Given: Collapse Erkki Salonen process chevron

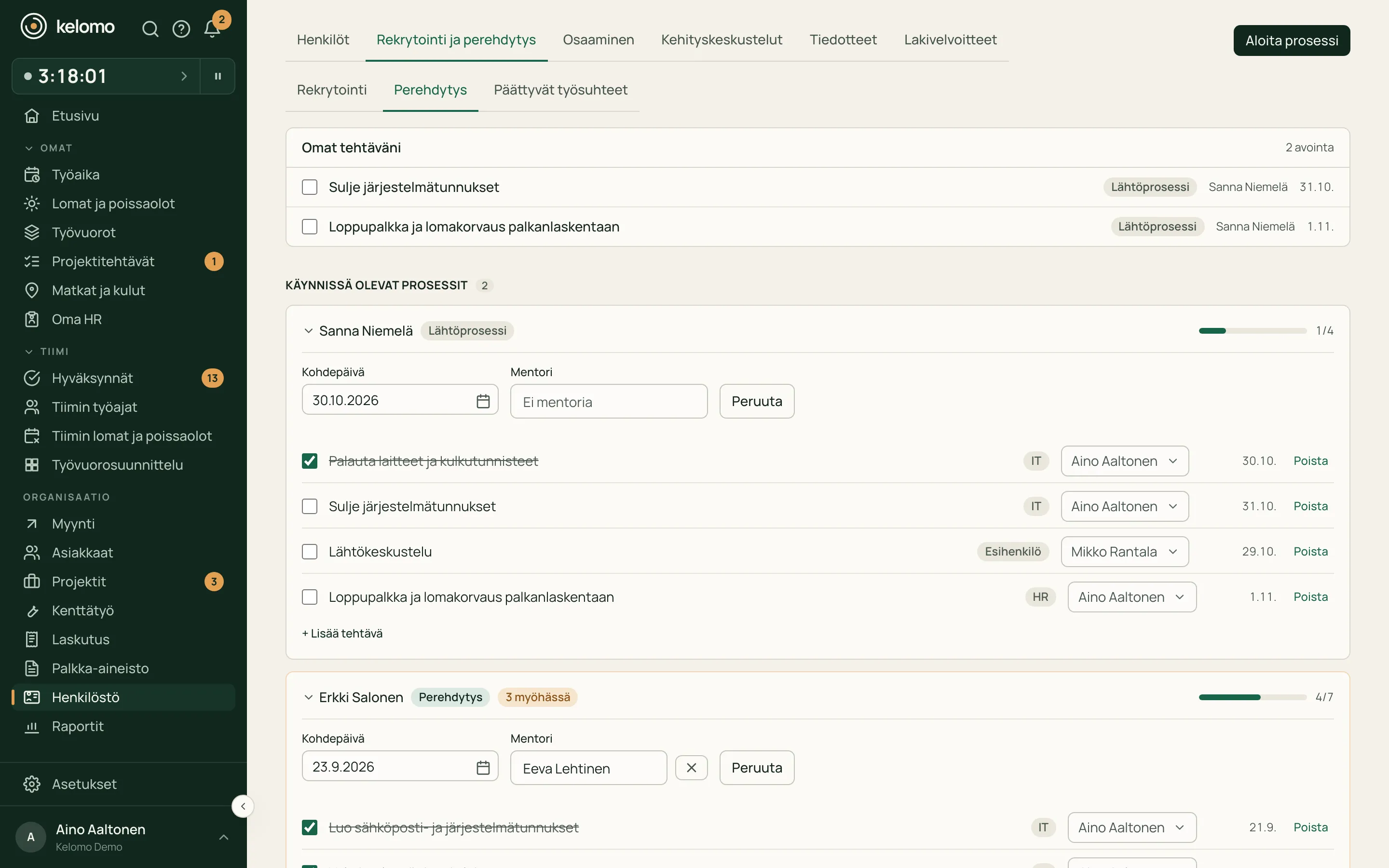Looking at the screenshot, I should coord(308,697).
